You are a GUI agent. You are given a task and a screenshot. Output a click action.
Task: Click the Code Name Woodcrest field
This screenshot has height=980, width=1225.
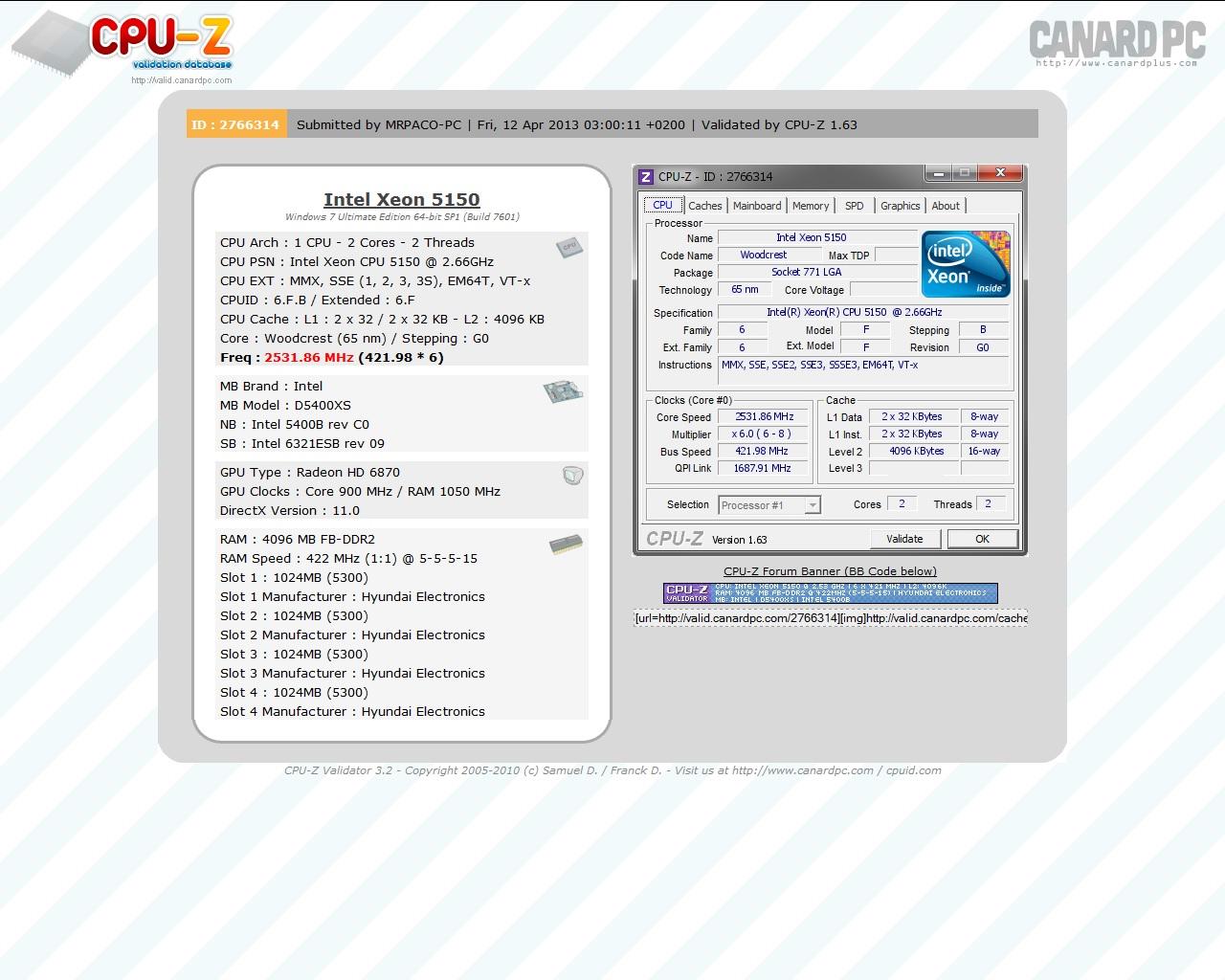pos(769,256)
